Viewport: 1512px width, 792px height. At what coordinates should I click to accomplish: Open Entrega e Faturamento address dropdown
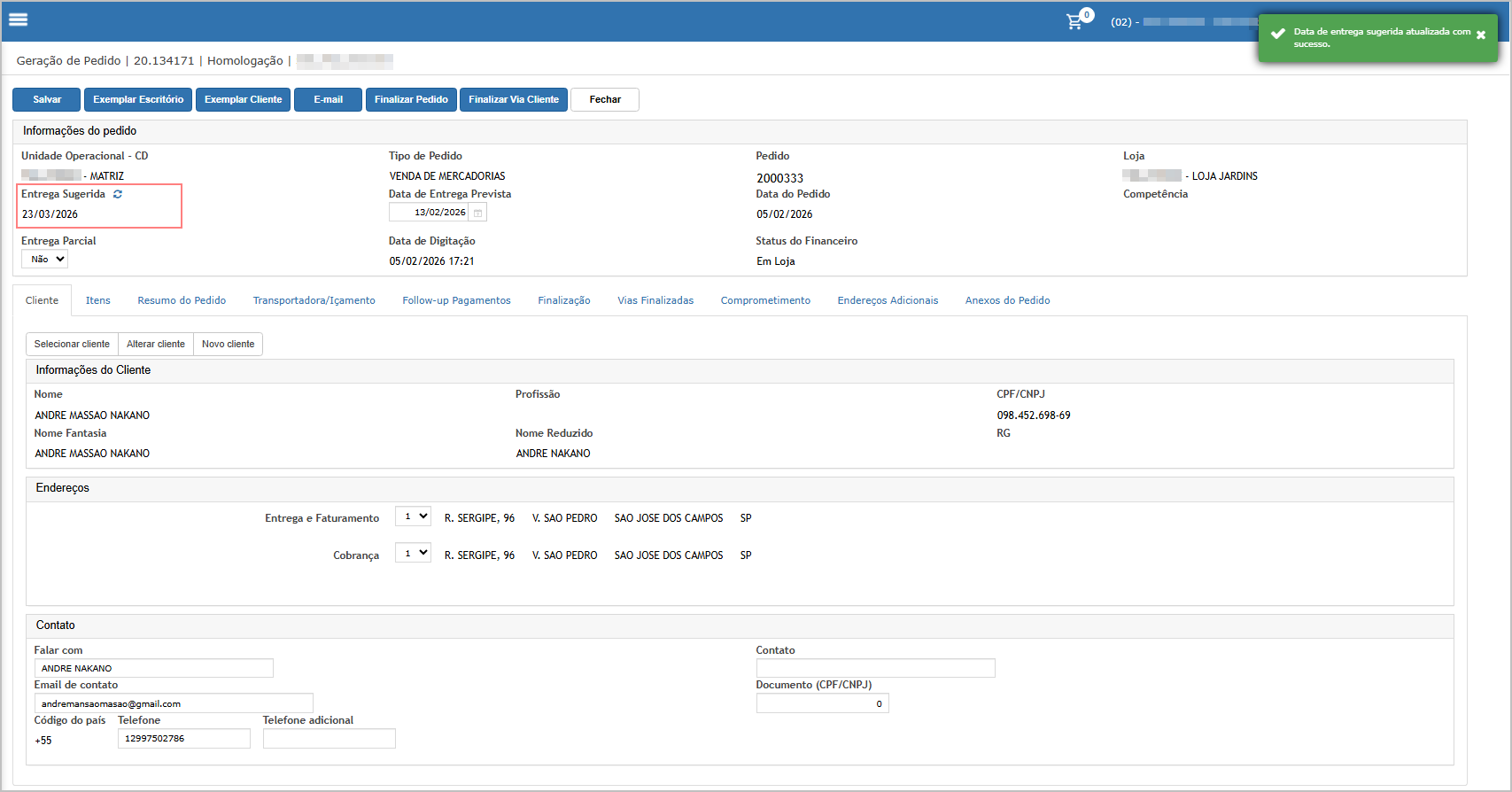pyautogui.click(x=413, y=516)
